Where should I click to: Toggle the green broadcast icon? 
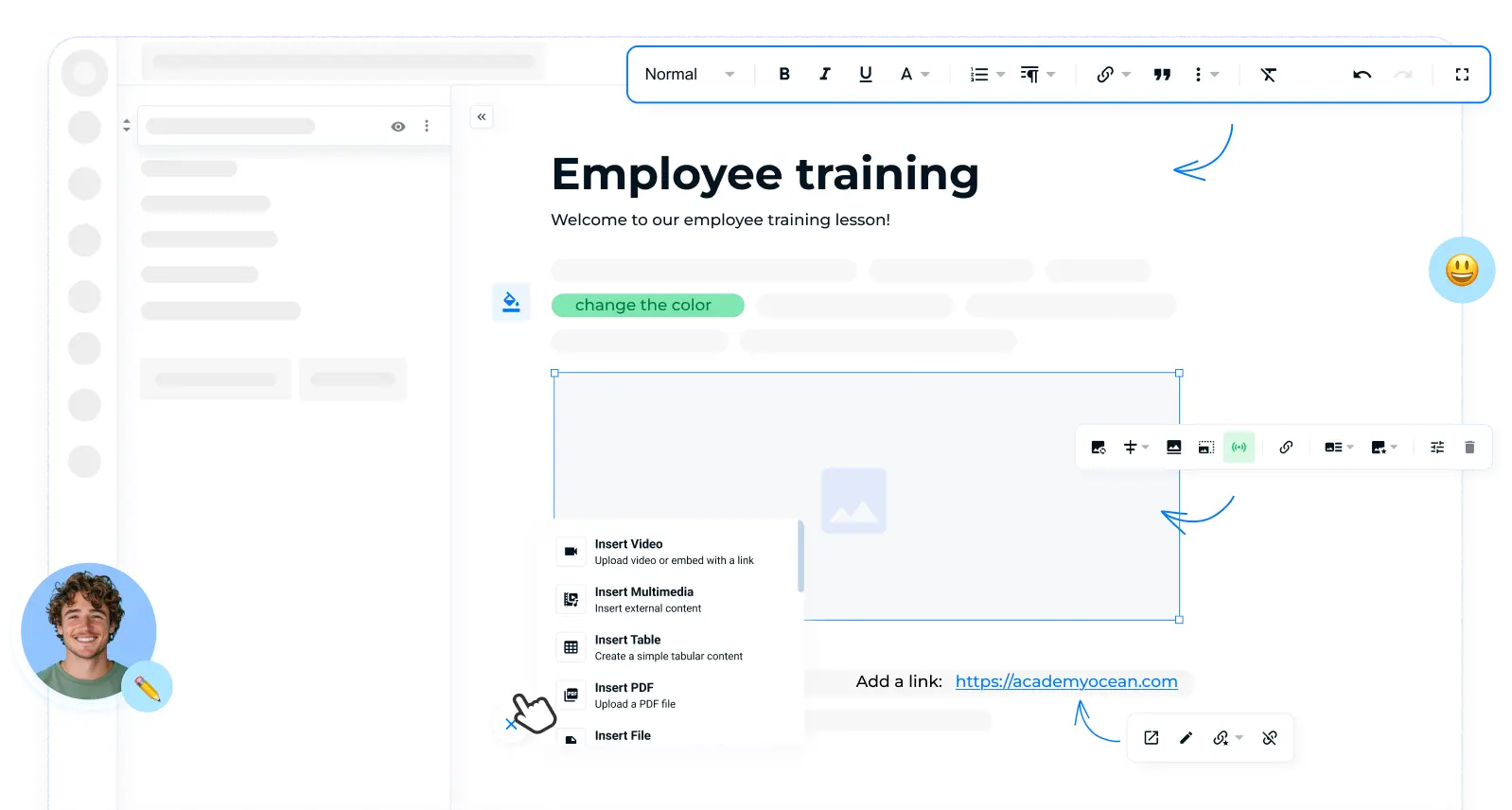tap(1239, 448)
